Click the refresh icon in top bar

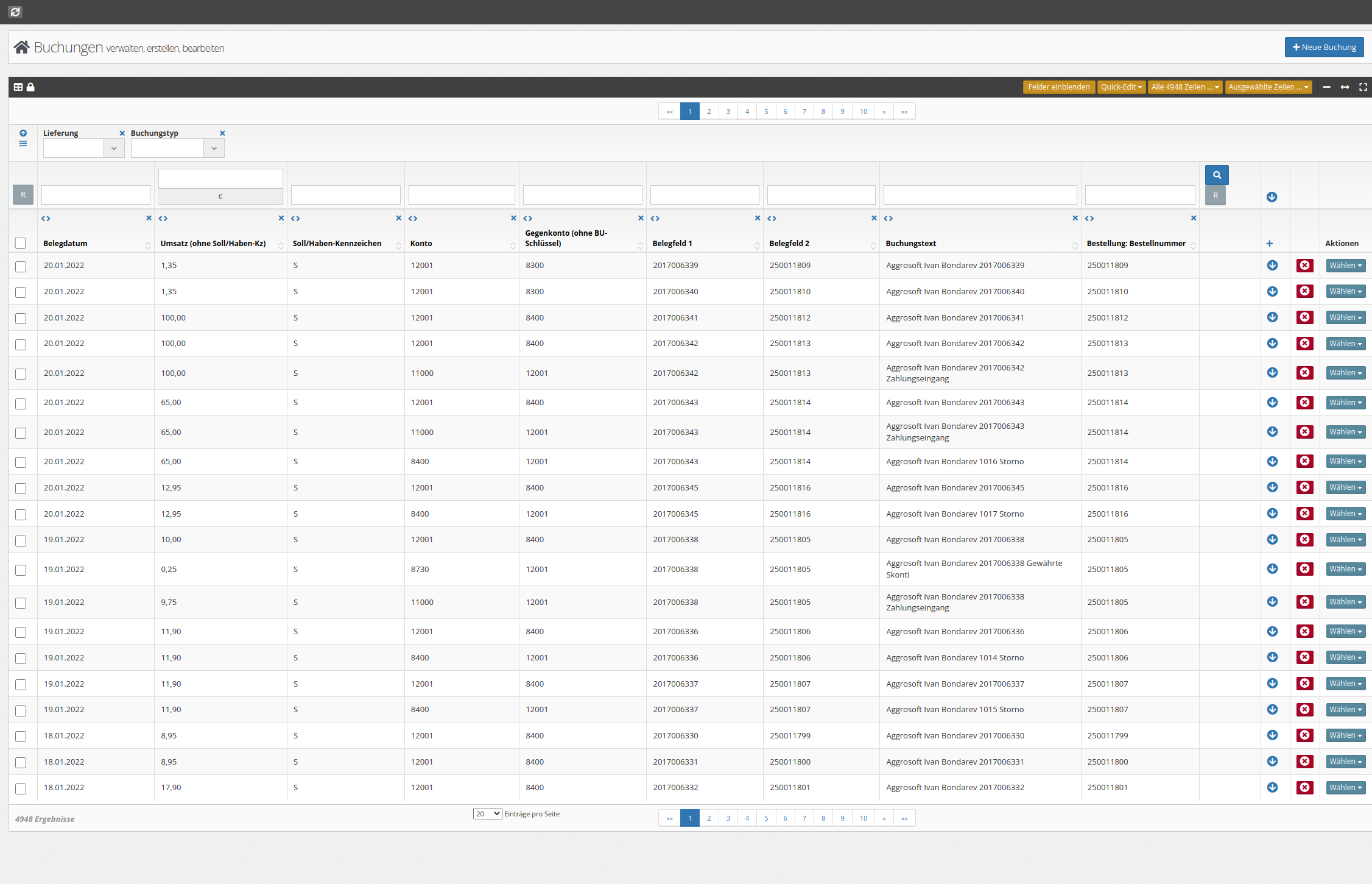15,12
